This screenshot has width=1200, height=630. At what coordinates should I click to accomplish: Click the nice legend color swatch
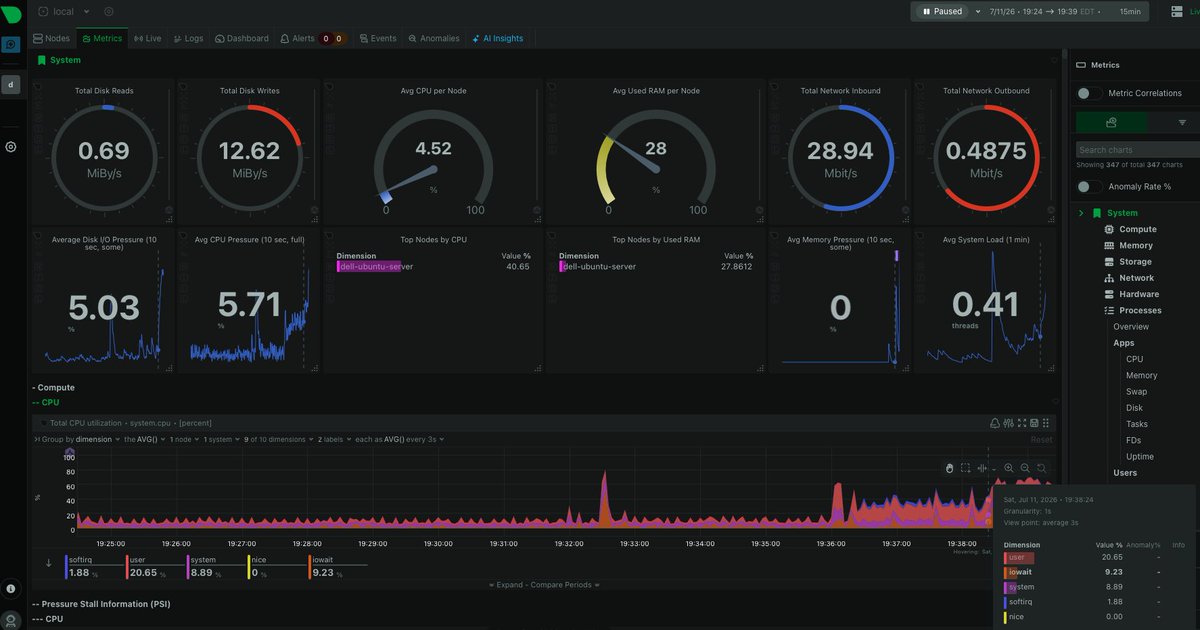point(249,568)
